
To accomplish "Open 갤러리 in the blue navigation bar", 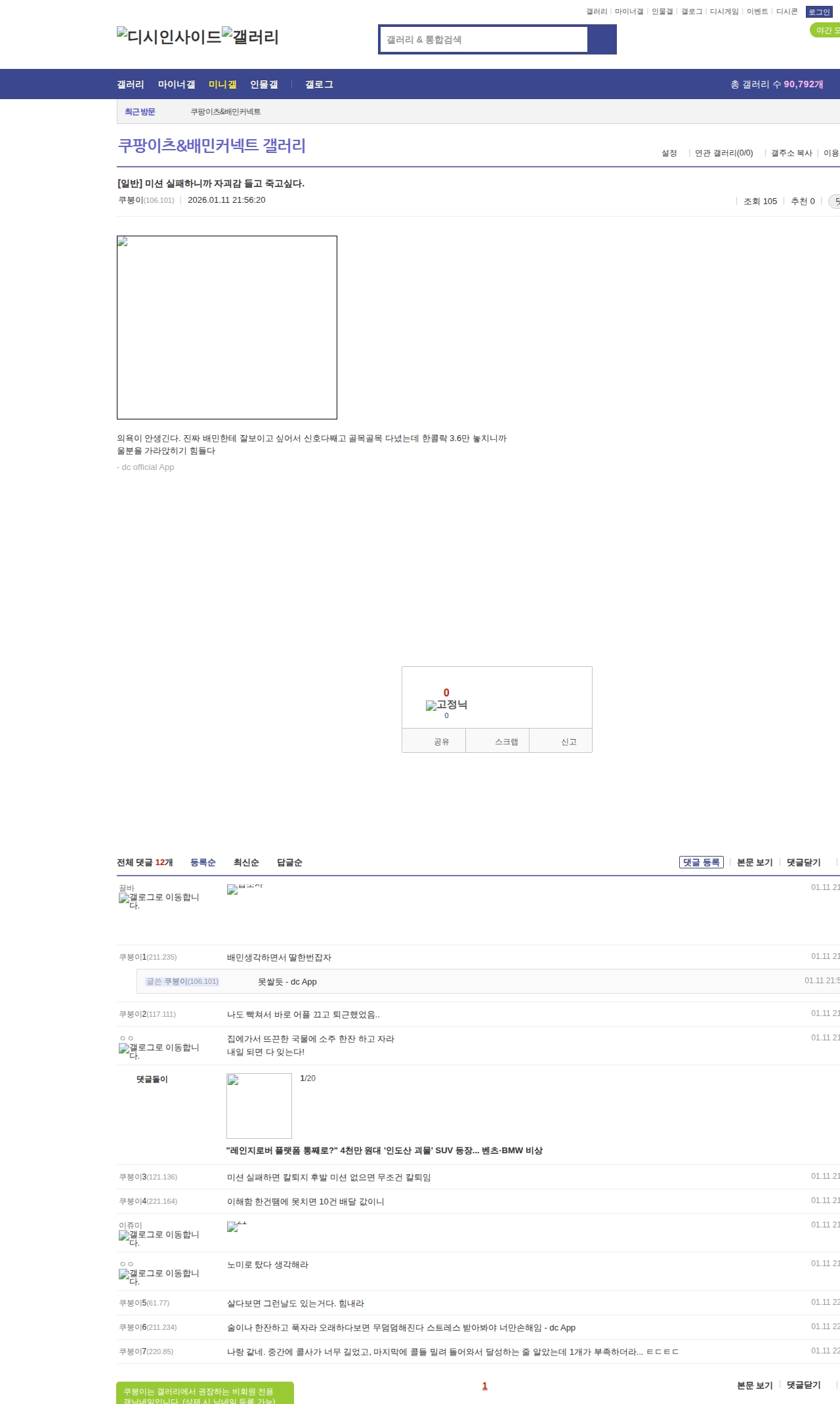I will (x=131, y=85).
